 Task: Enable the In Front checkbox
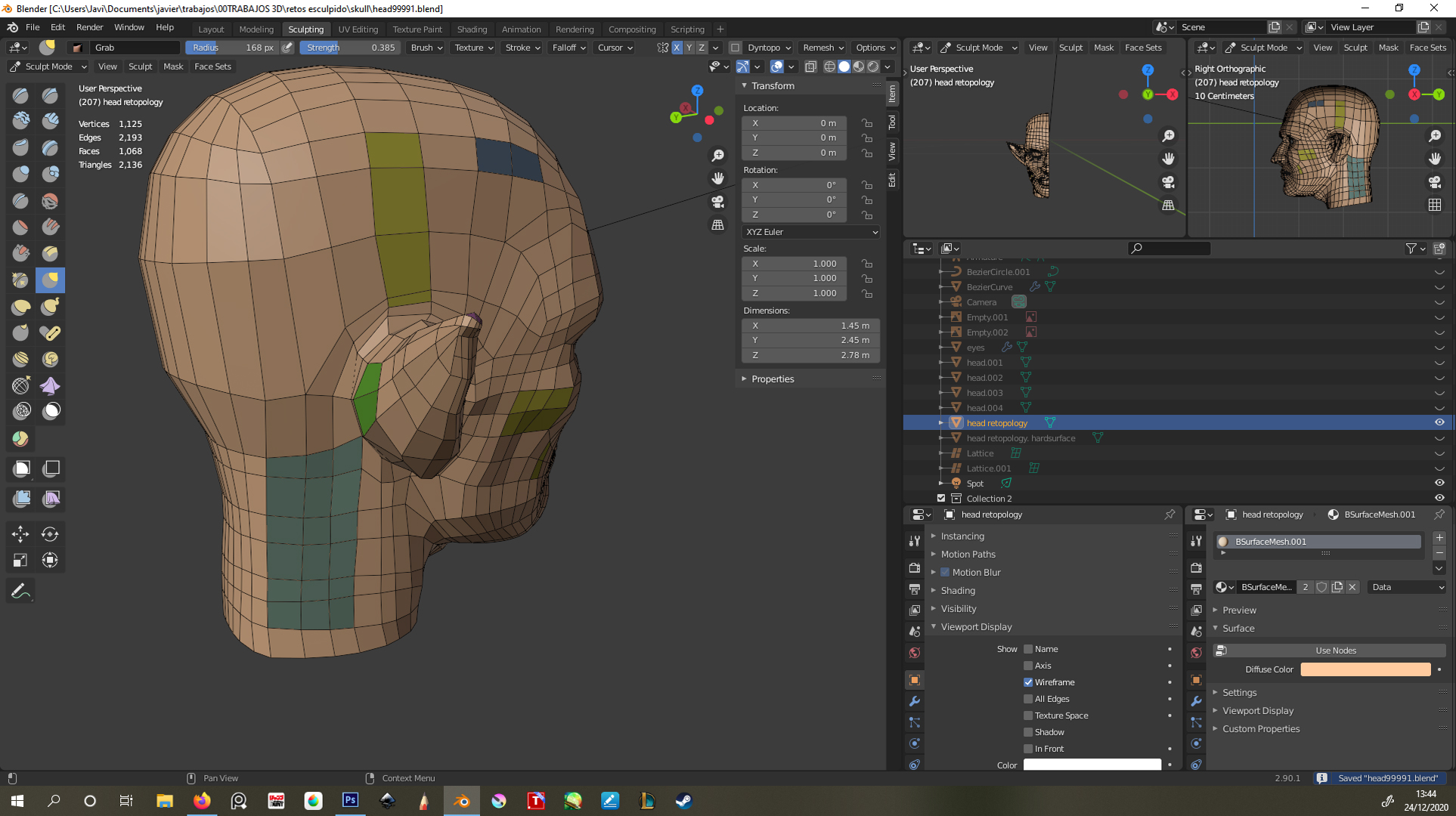coord(1028,749)
